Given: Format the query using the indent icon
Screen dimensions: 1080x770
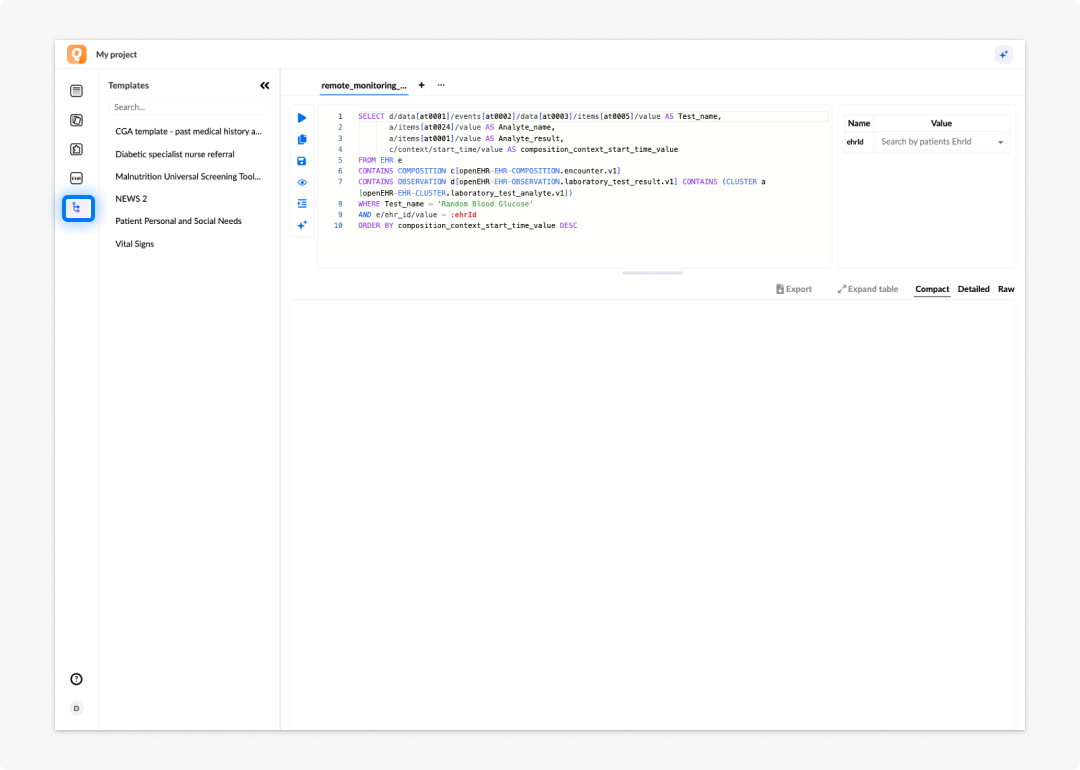Looking at the screenshot, I should coord(302,204).
